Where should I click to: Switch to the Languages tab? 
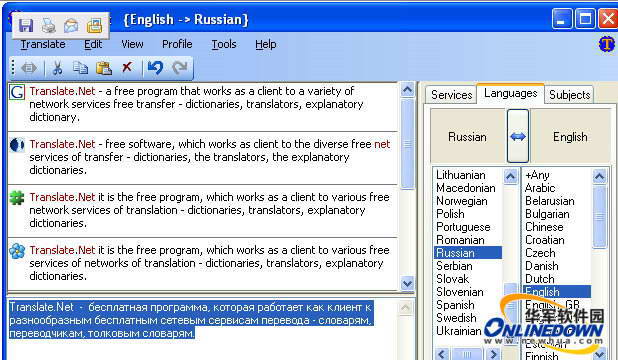click(510, 93)
